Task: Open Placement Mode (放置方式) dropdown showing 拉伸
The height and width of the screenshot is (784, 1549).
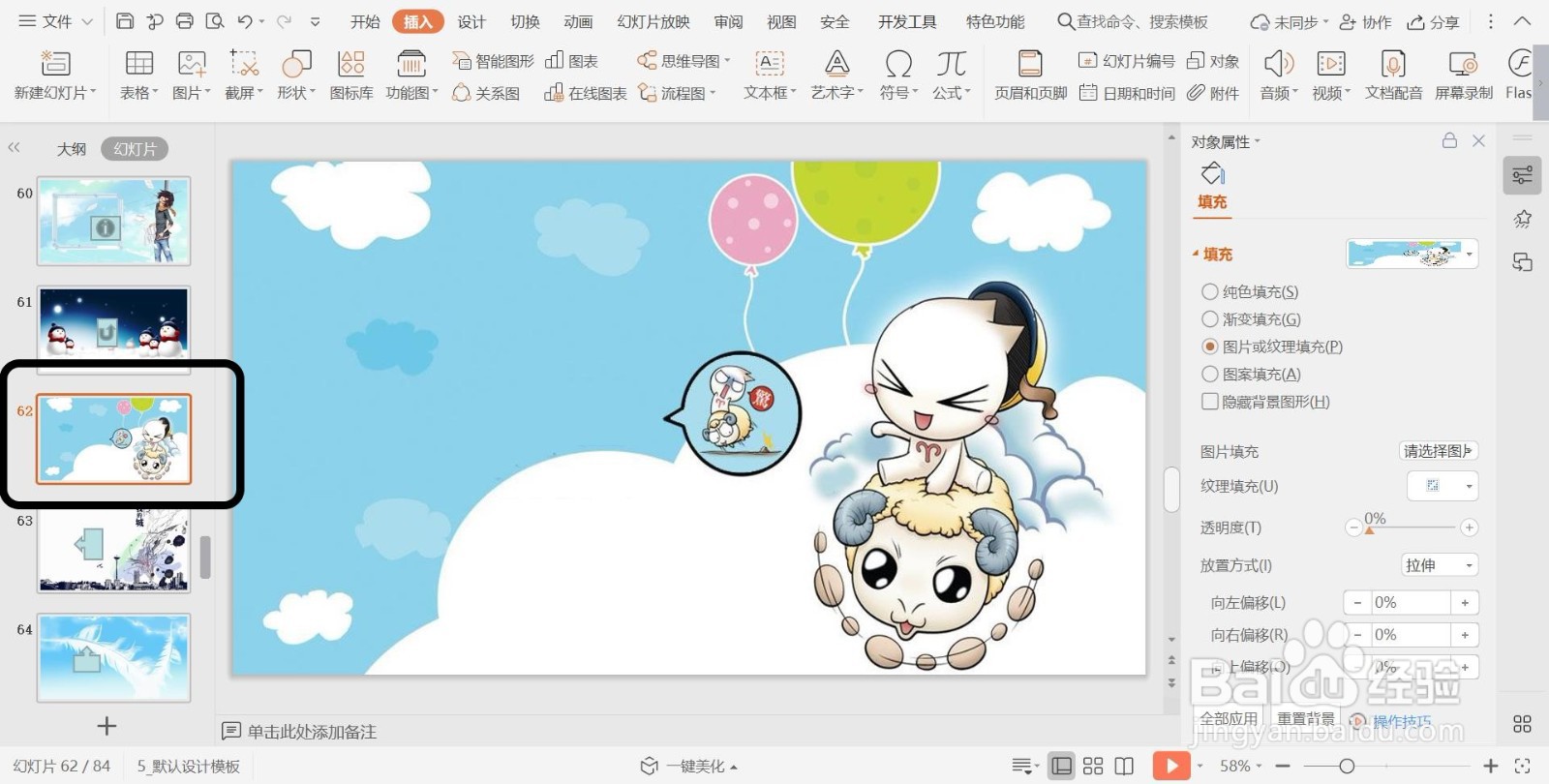Action: (1439, 565)
